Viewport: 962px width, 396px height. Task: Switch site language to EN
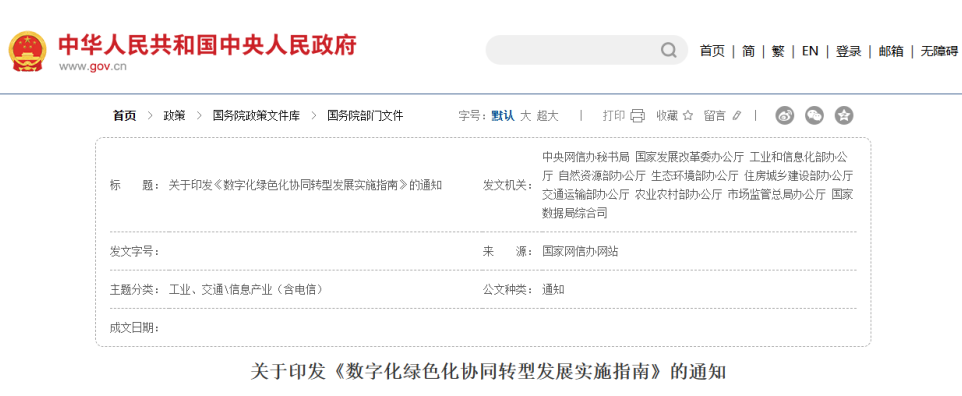pos(810,52)
